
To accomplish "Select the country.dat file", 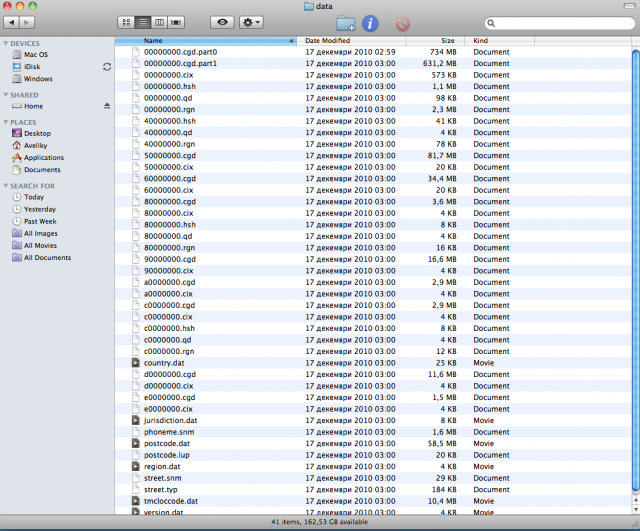I will click(164, 363).
